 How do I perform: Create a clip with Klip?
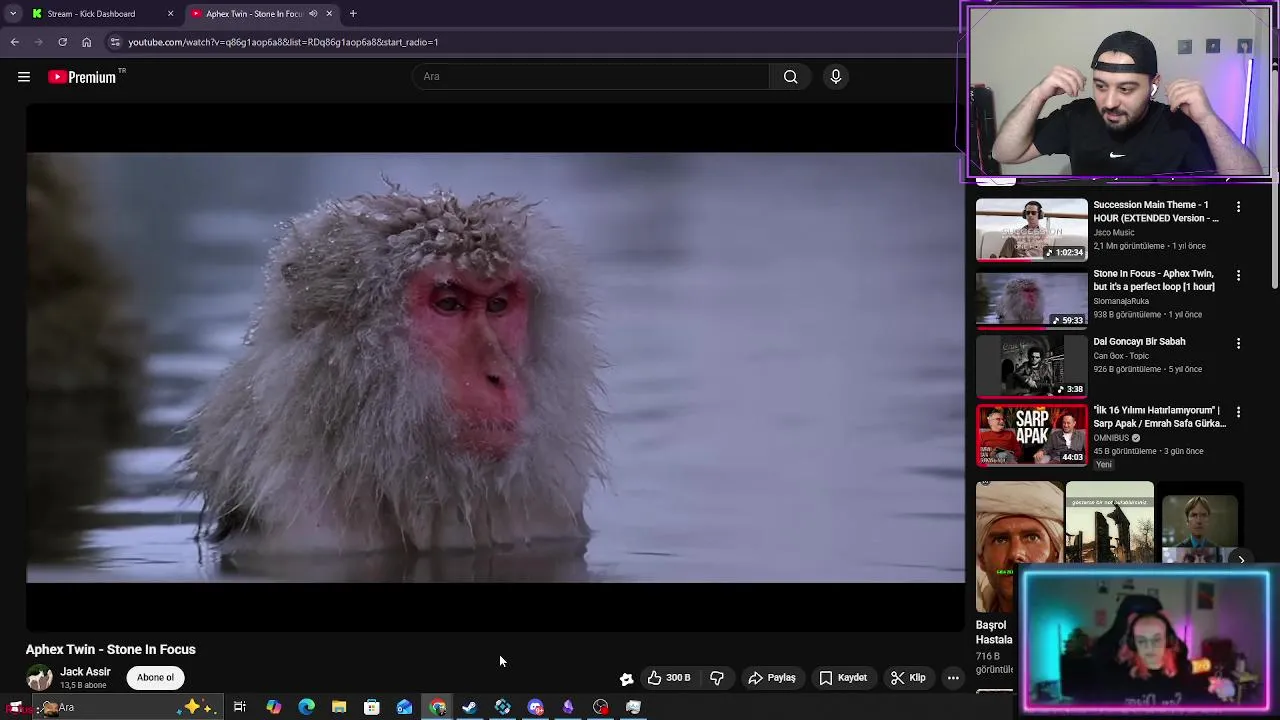(x=908, y=678)
